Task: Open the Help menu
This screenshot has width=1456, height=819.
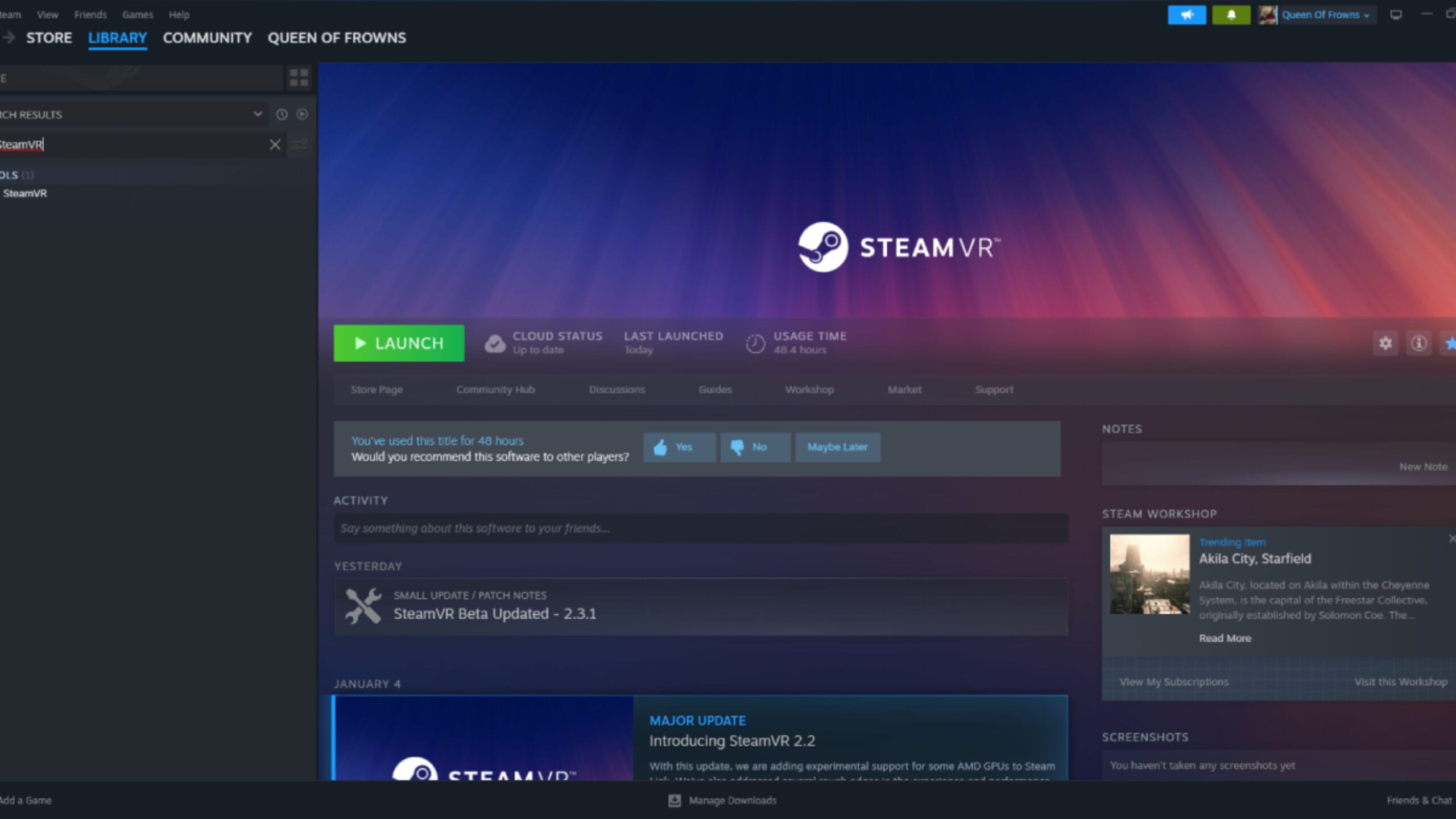Action: (x=179, y=15)
